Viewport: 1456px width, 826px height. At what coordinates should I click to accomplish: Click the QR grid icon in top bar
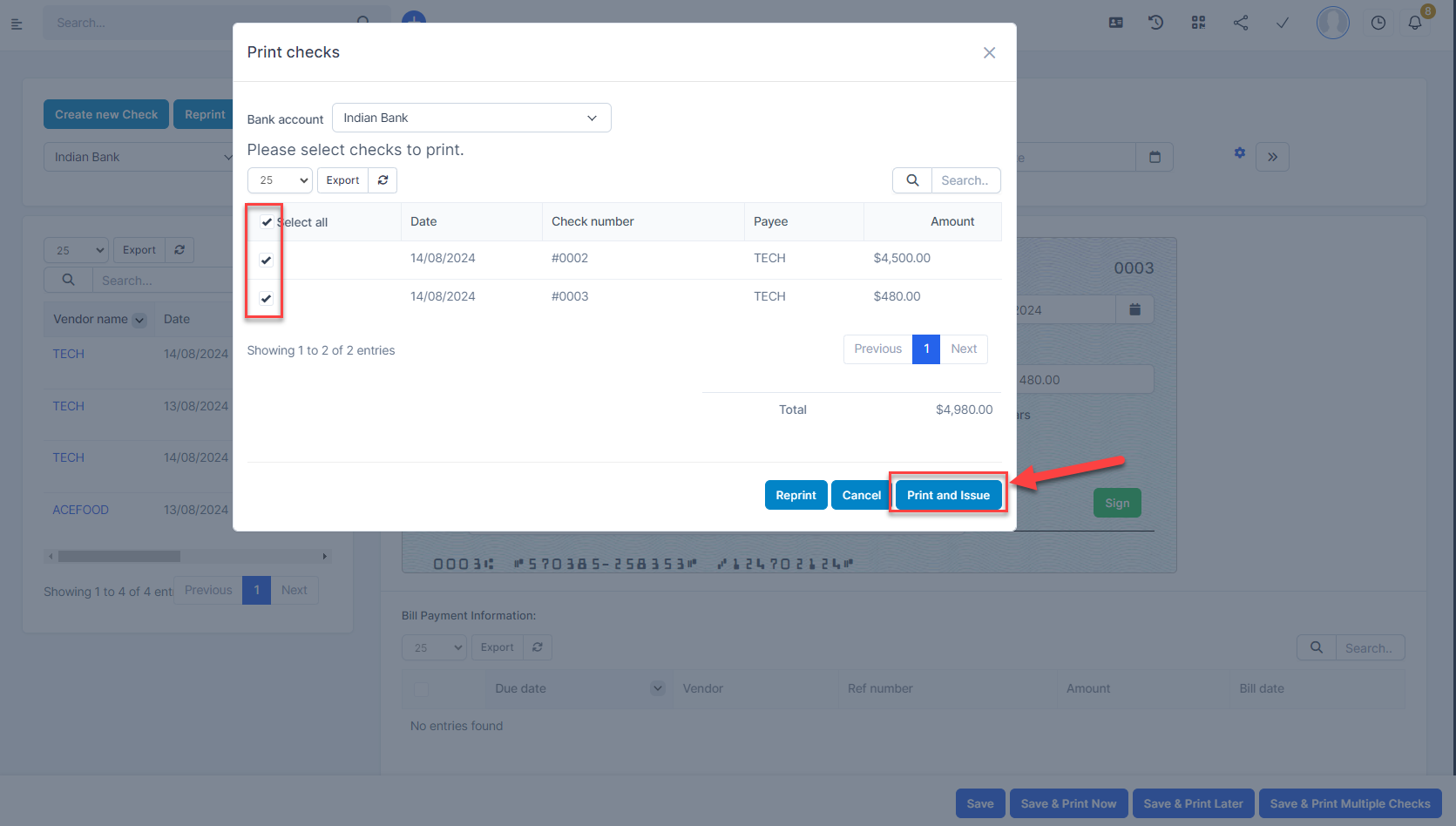click(1199, 23)
